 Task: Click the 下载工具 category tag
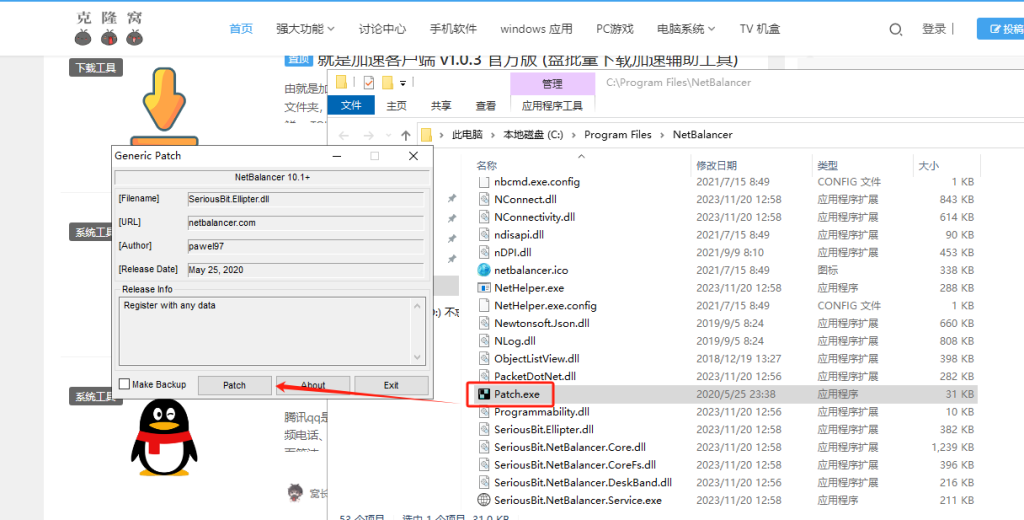96,67
